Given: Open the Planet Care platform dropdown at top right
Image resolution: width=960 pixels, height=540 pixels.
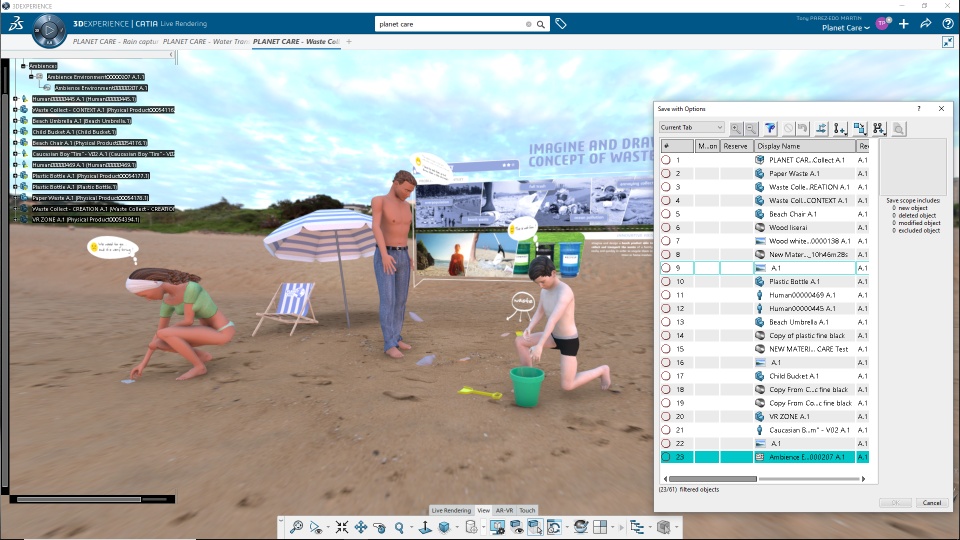Looking at the screenshot, I should coord(846,28).
